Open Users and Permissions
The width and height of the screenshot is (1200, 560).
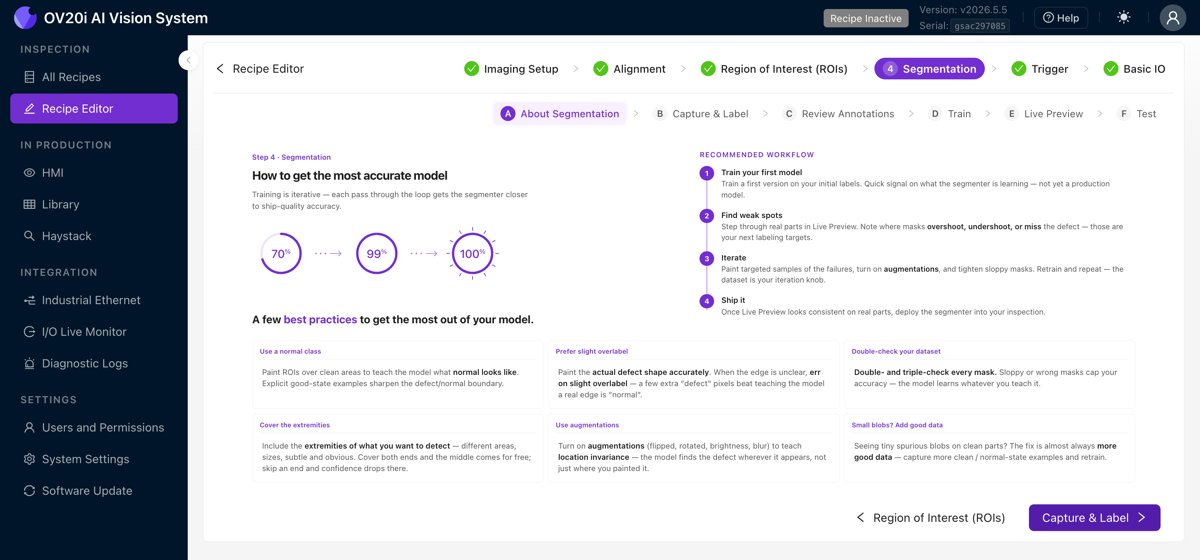coord(94,427)
